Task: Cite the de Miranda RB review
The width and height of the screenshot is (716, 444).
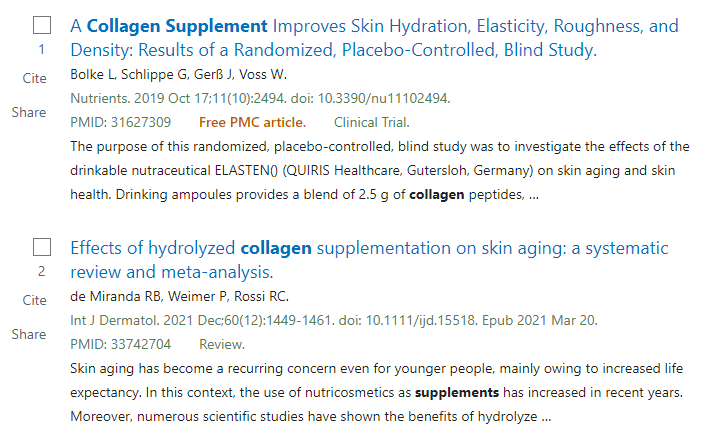Action: click(x=35, y=300)
